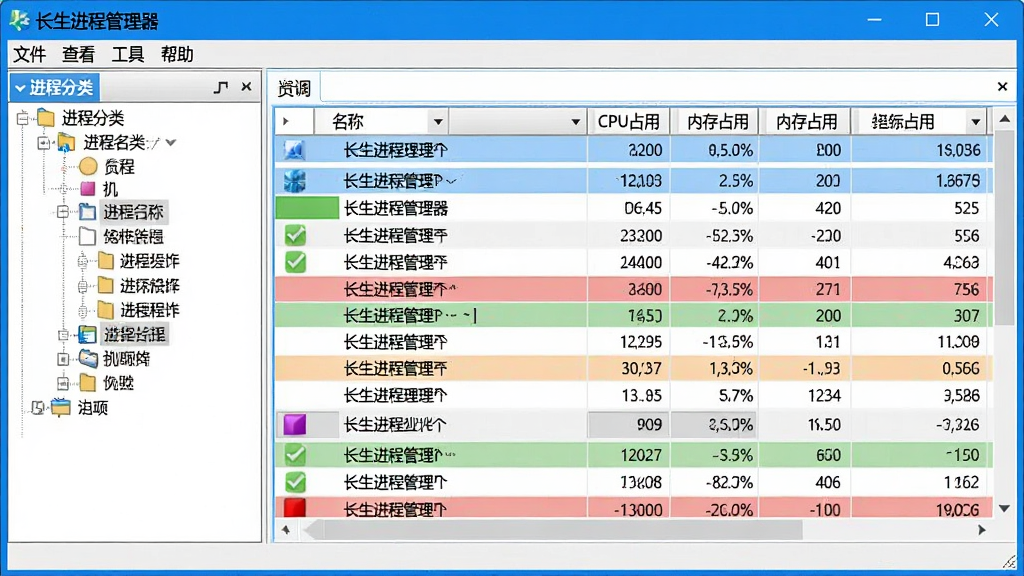
Task: Open the 查看 menu
Action: coord(79,54)
